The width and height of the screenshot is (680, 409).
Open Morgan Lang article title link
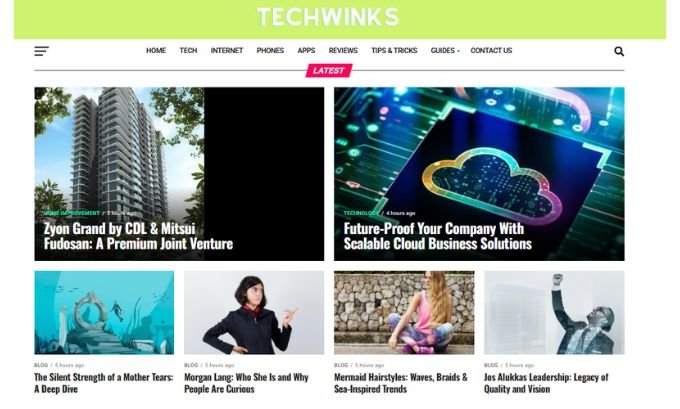click(246, 383)
